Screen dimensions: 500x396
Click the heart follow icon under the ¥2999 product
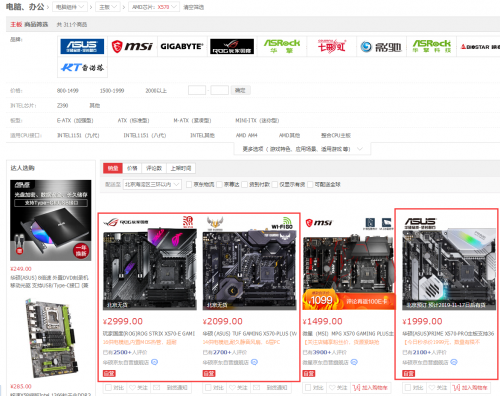pyautogui.click(x=132, y=388)
